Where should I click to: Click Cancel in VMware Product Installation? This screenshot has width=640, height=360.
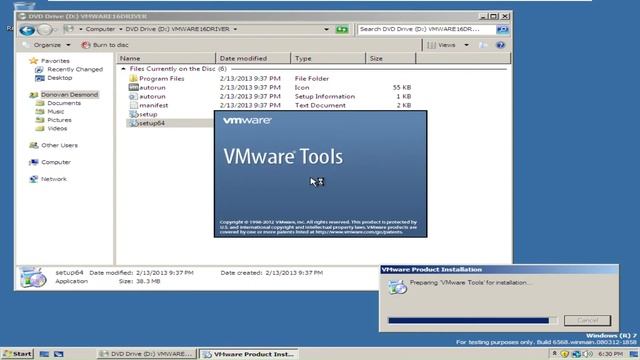(587, 320)
